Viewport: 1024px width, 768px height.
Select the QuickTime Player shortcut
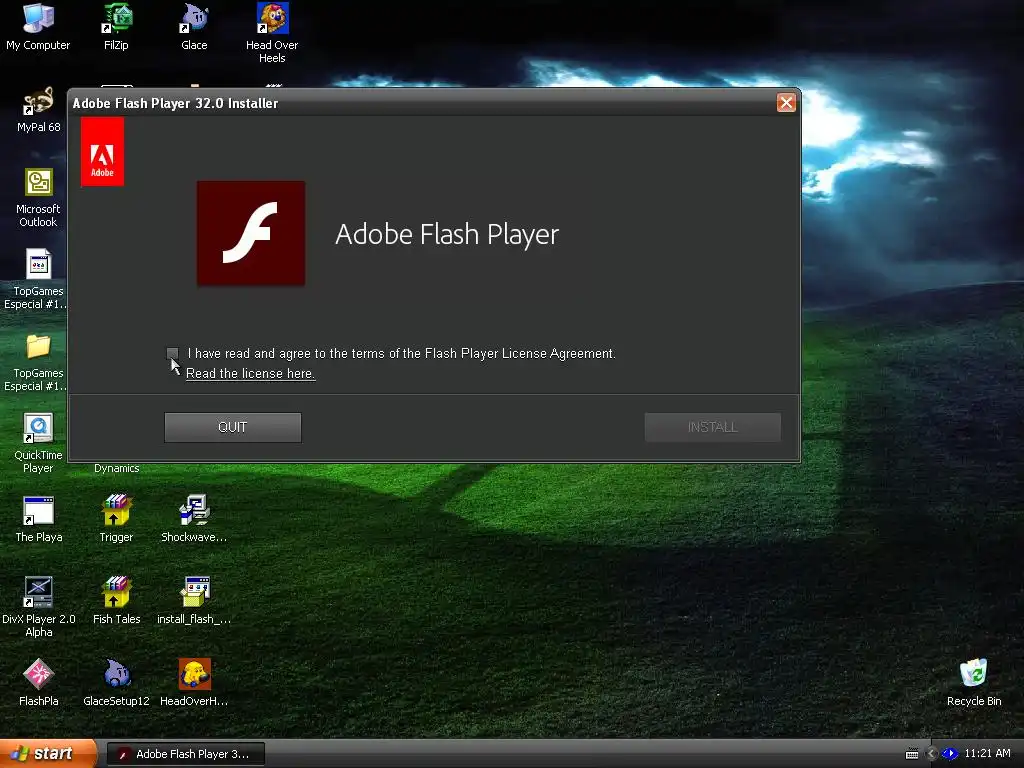[38, 444]
